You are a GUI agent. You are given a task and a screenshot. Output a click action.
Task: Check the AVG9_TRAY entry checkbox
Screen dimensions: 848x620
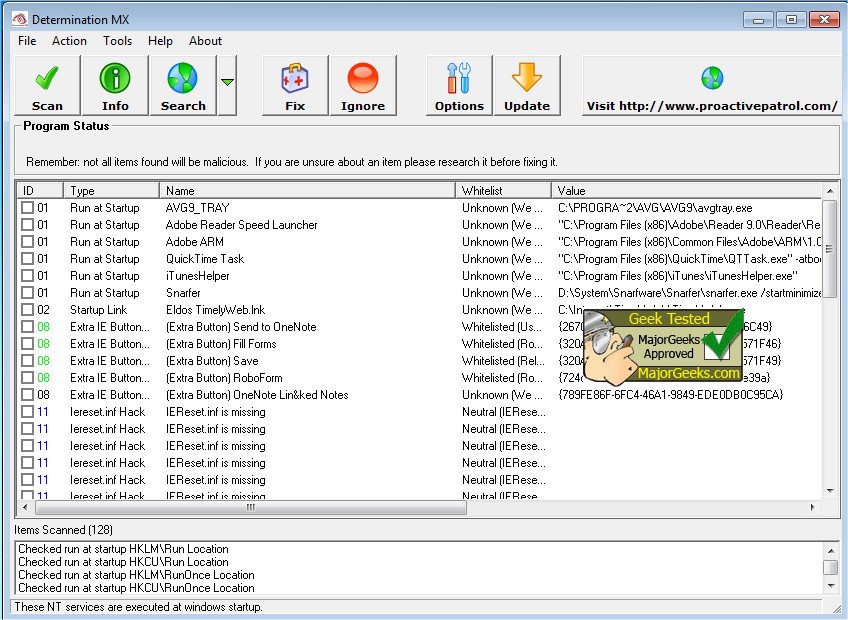click(x=28, y=208)
